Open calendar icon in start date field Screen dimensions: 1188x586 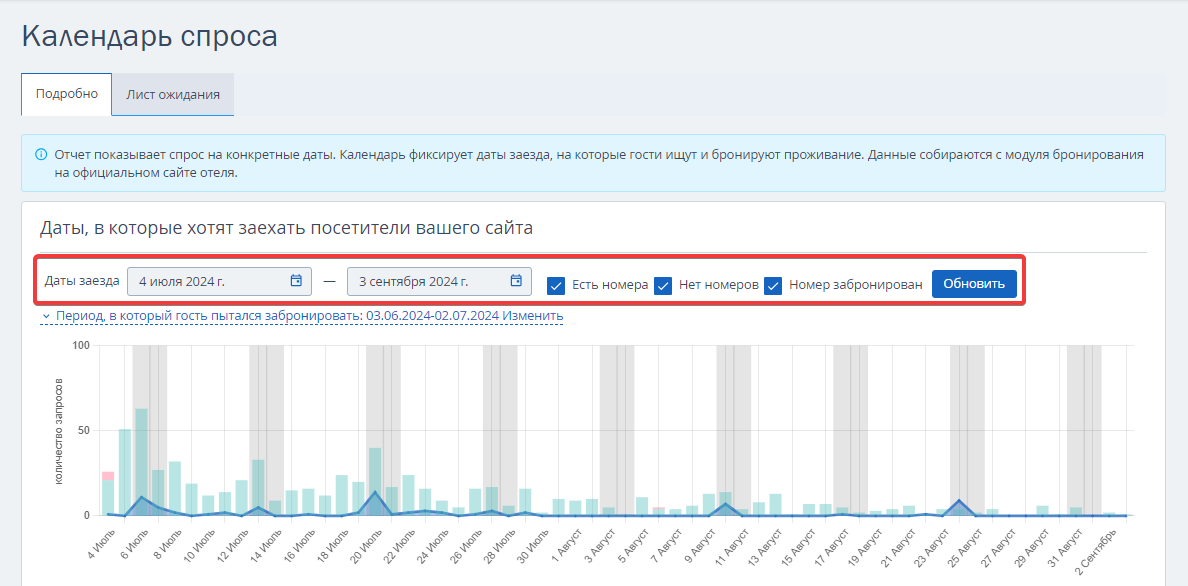pyautogui.click(x=296, y=280)
